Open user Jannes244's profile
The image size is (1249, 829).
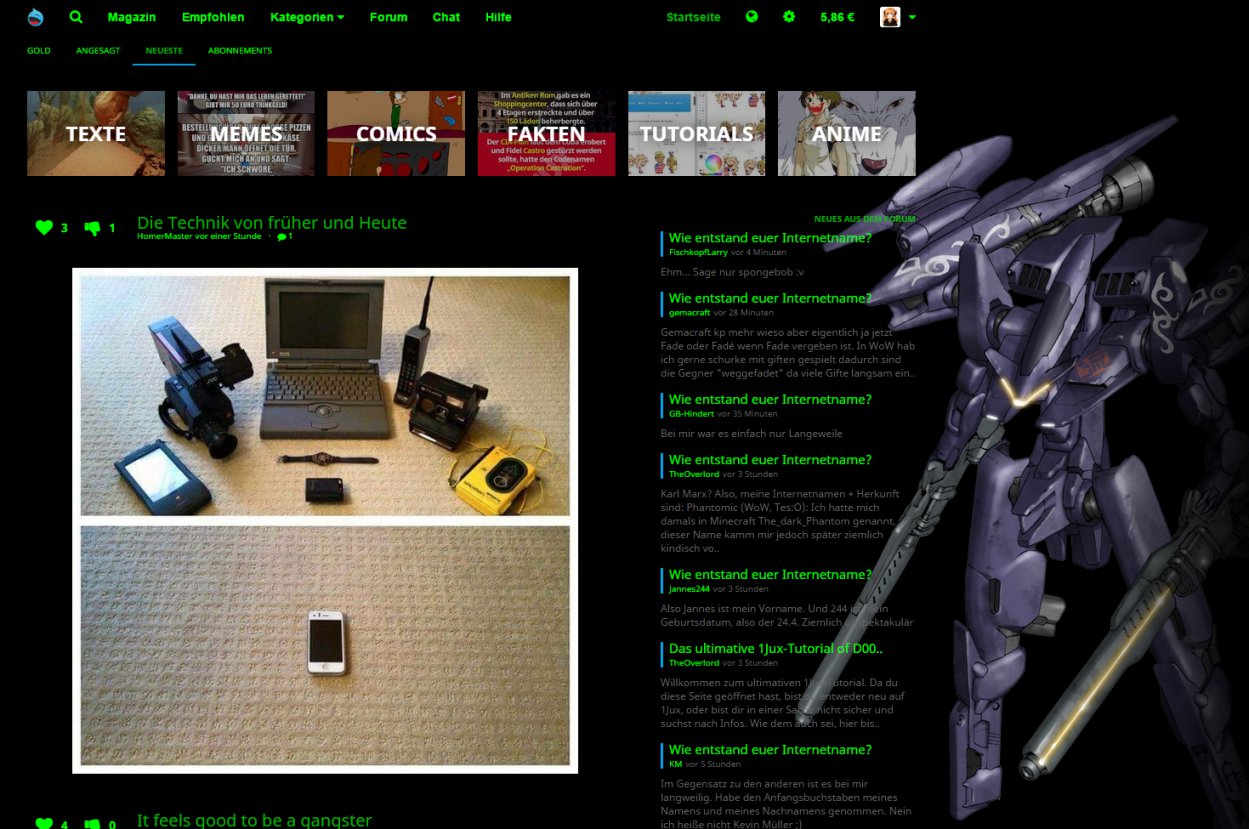689,589
